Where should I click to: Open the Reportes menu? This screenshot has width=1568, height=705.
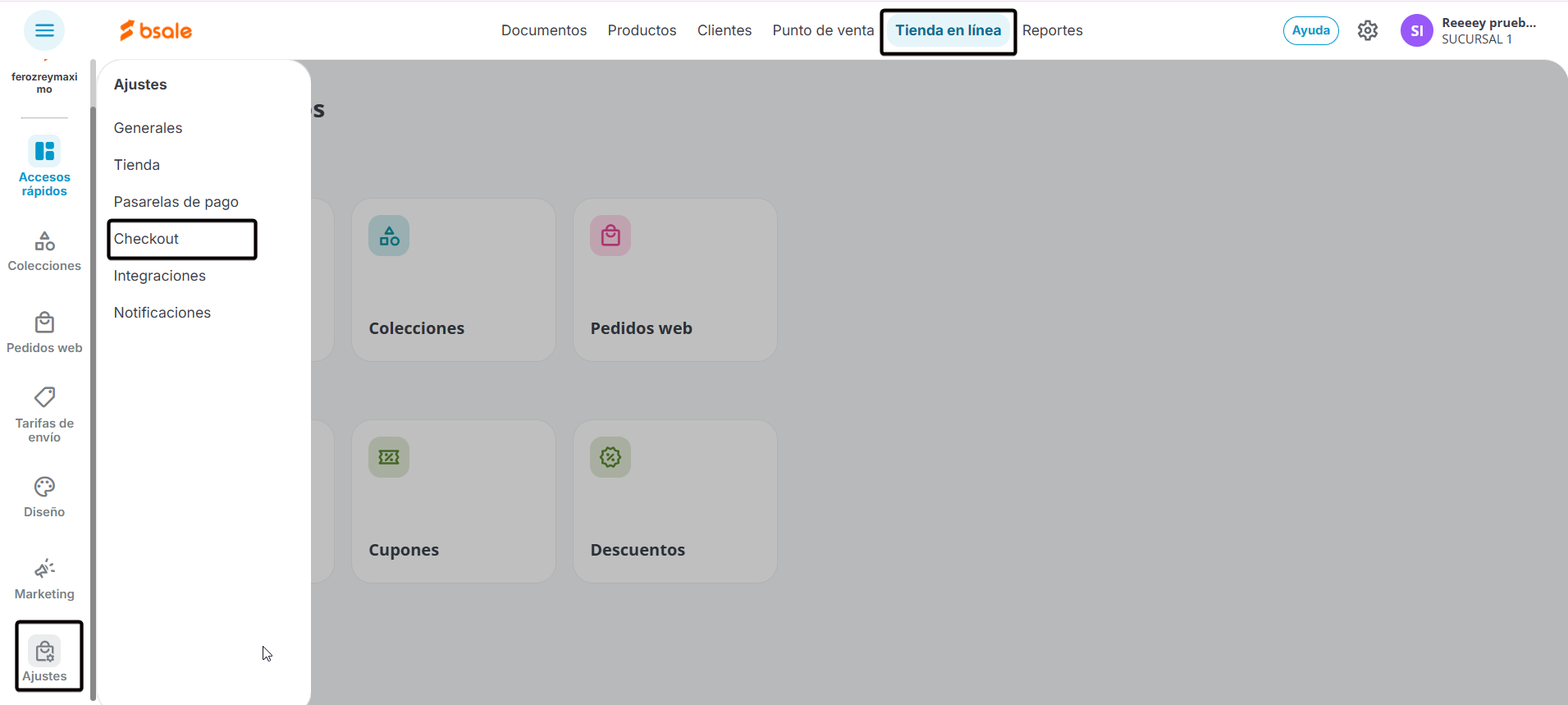coord(1052,30)
